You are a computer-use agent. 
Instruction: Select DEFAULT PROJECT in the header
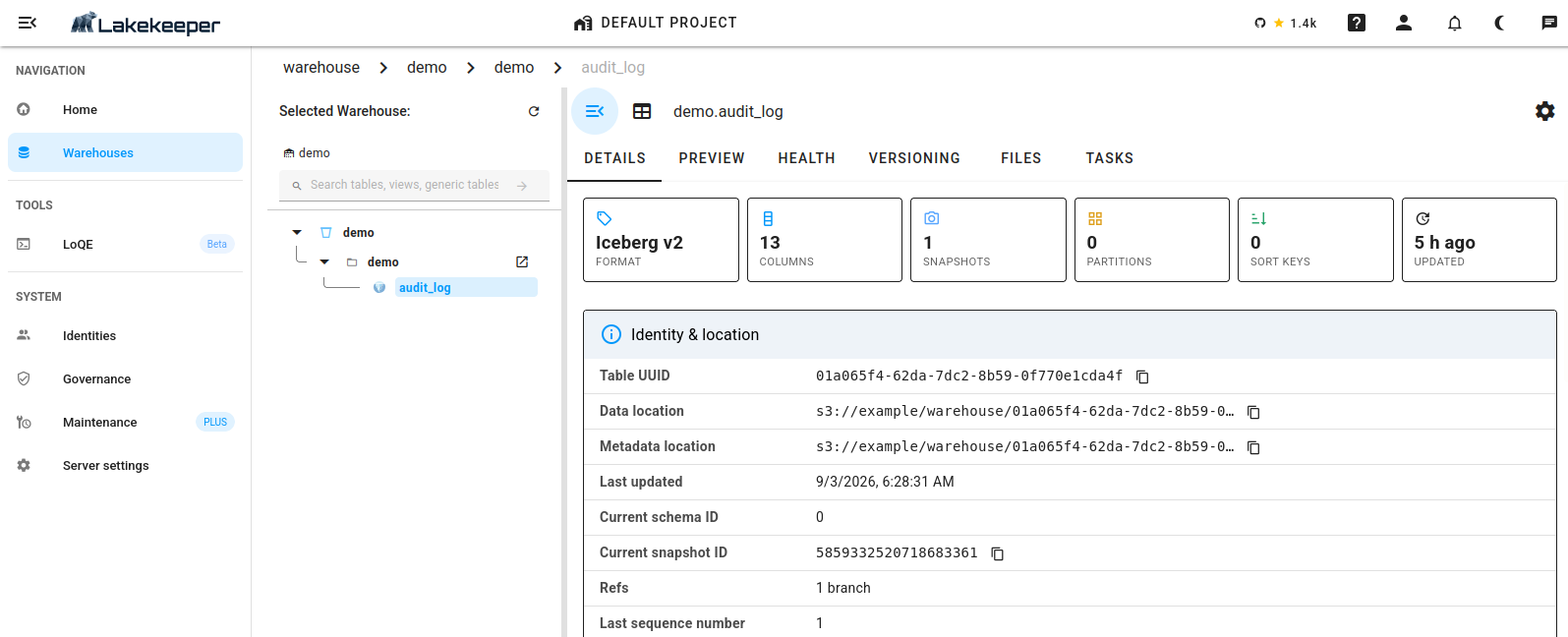656,23
